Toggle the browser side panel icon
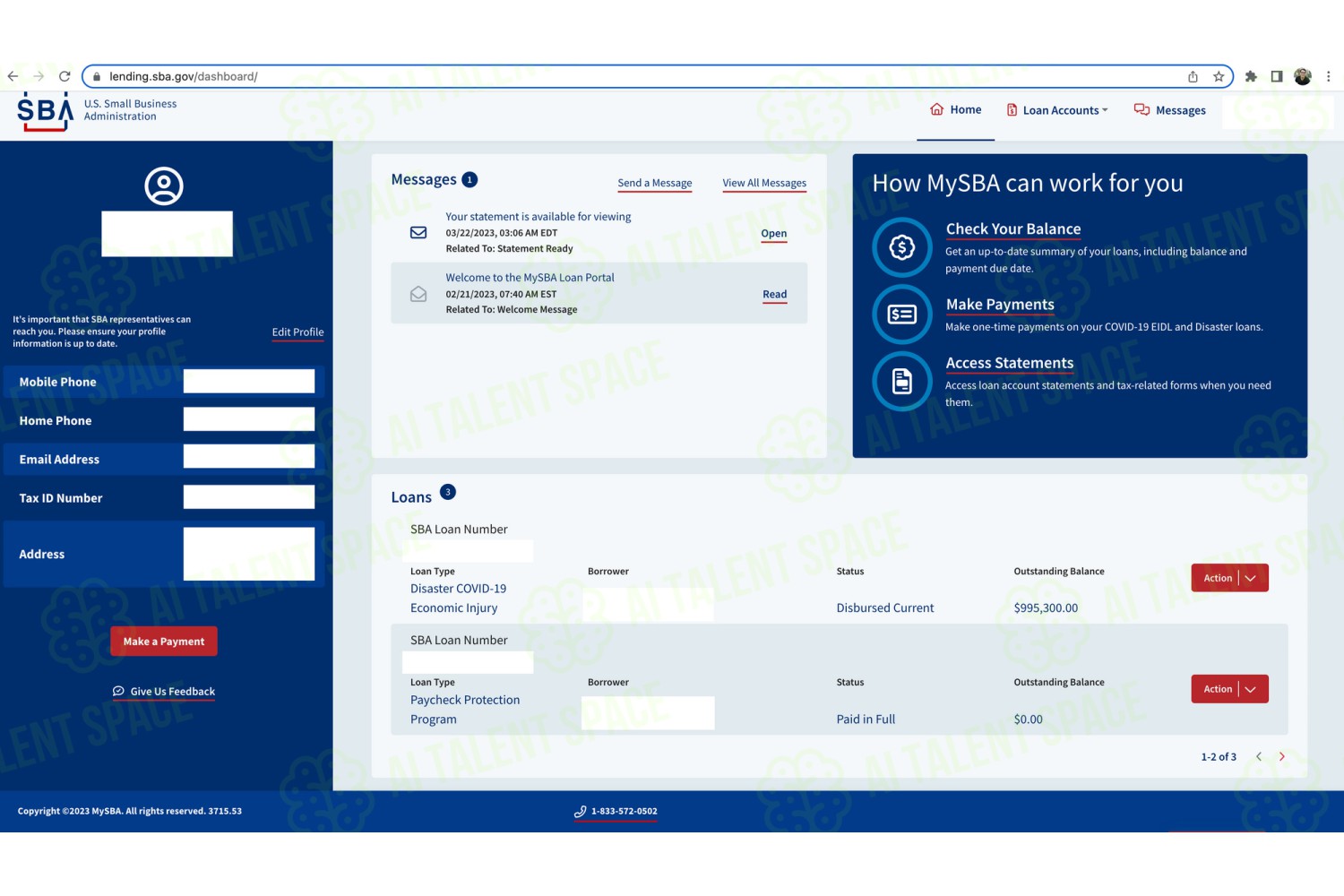The image size is (1344, 896). pos(1277,76)
